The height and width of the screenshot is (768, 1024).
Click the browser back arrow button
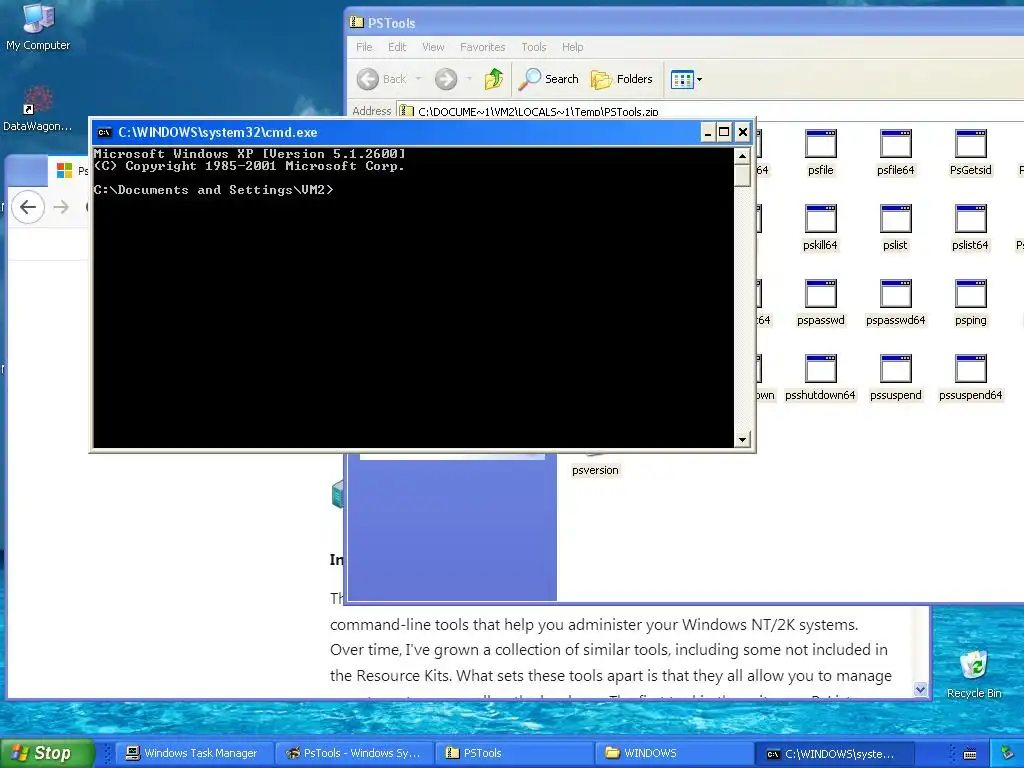click(28, 207)
